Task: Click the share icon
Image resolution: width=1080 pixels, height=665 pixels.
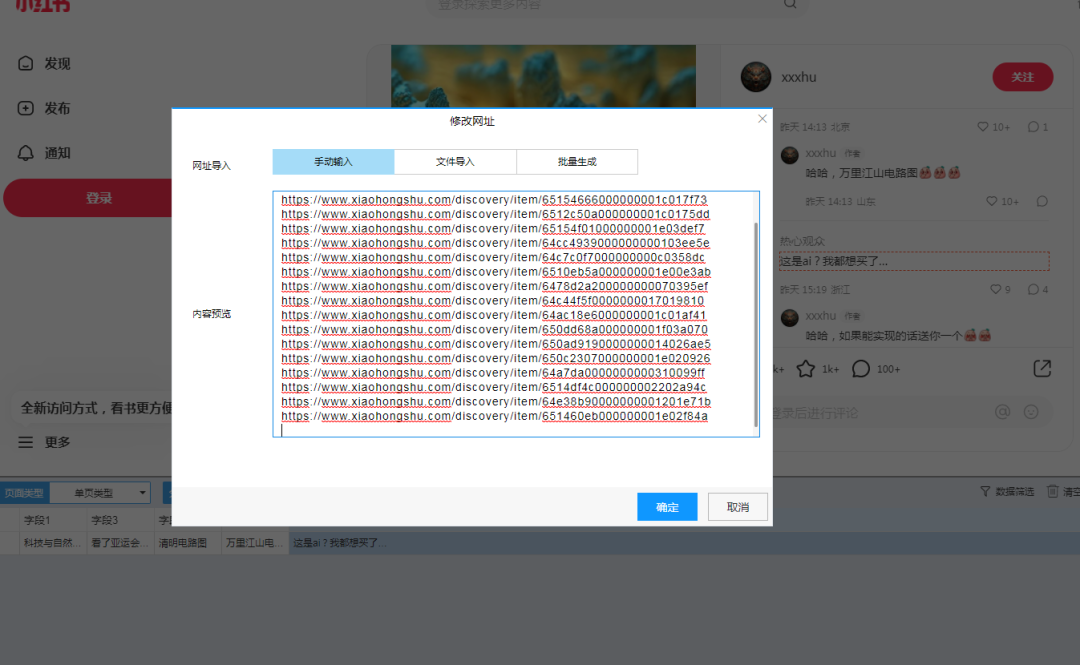Action: pos(1042,369)
